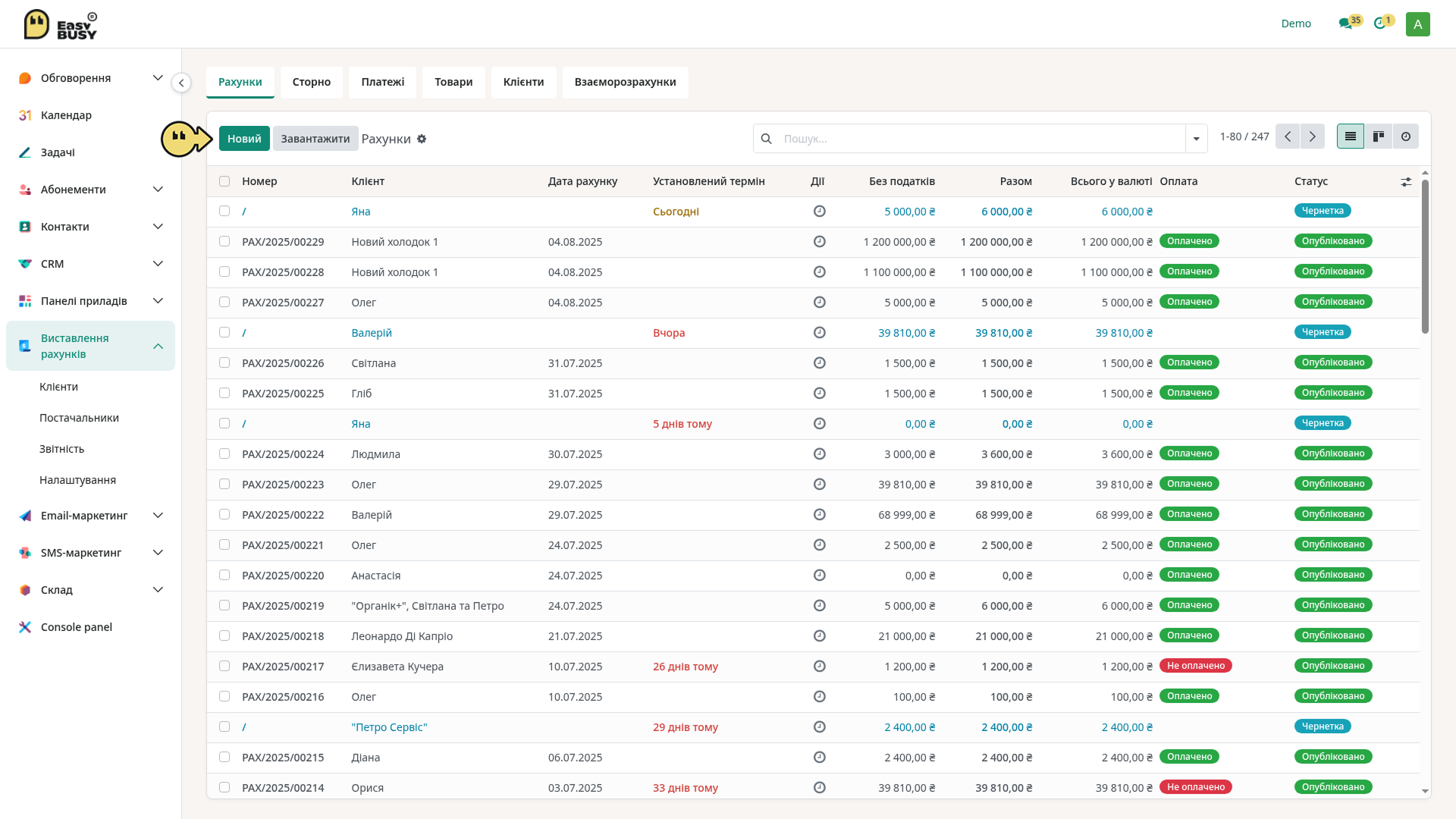Viewport: 1456px width, 819px height.
Task: Expand the Контакти menu chevron
Action: click(158, 227)
